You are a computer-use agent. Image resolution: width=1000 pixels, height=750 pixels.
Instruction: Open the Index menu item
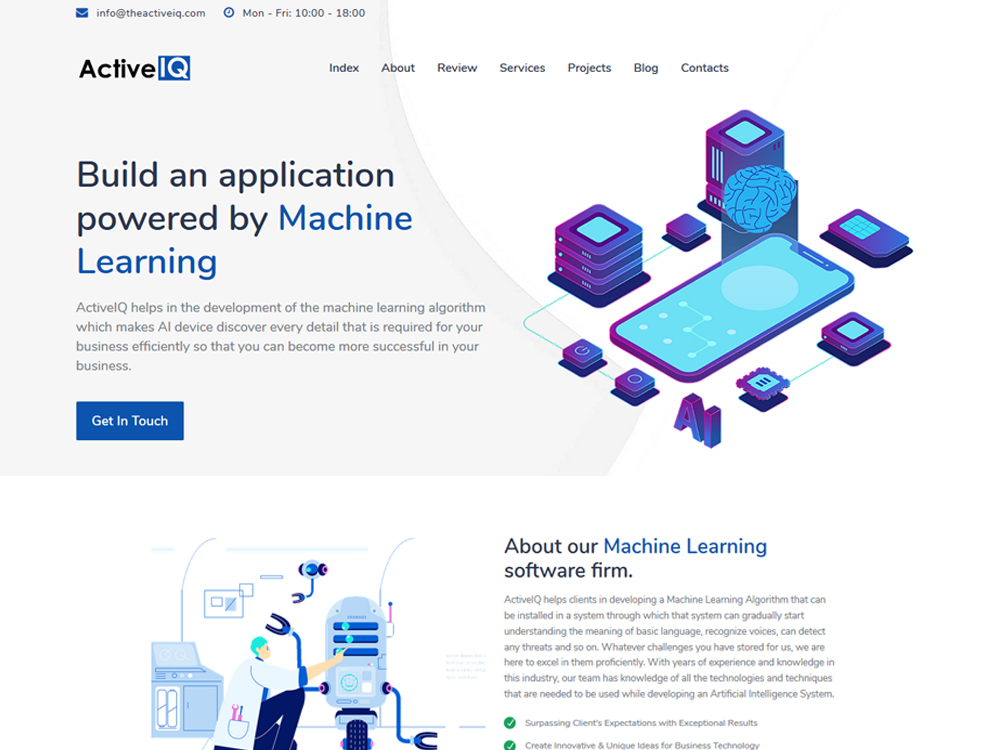click(344, 68)
